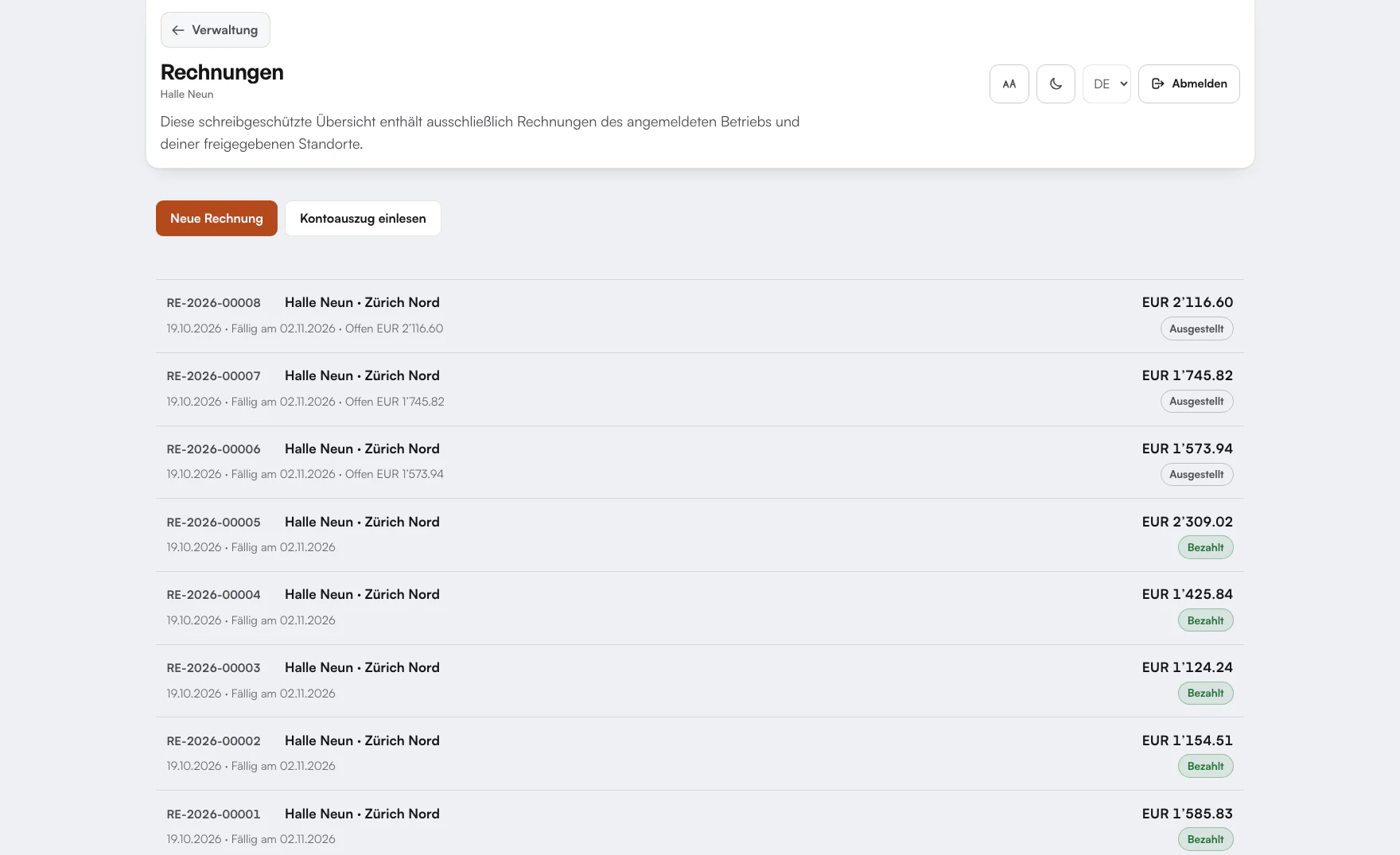The image size is (1400, 855).
Task: Create a new invoice with Neue Rechnung
Action: (x=216, y=218)
